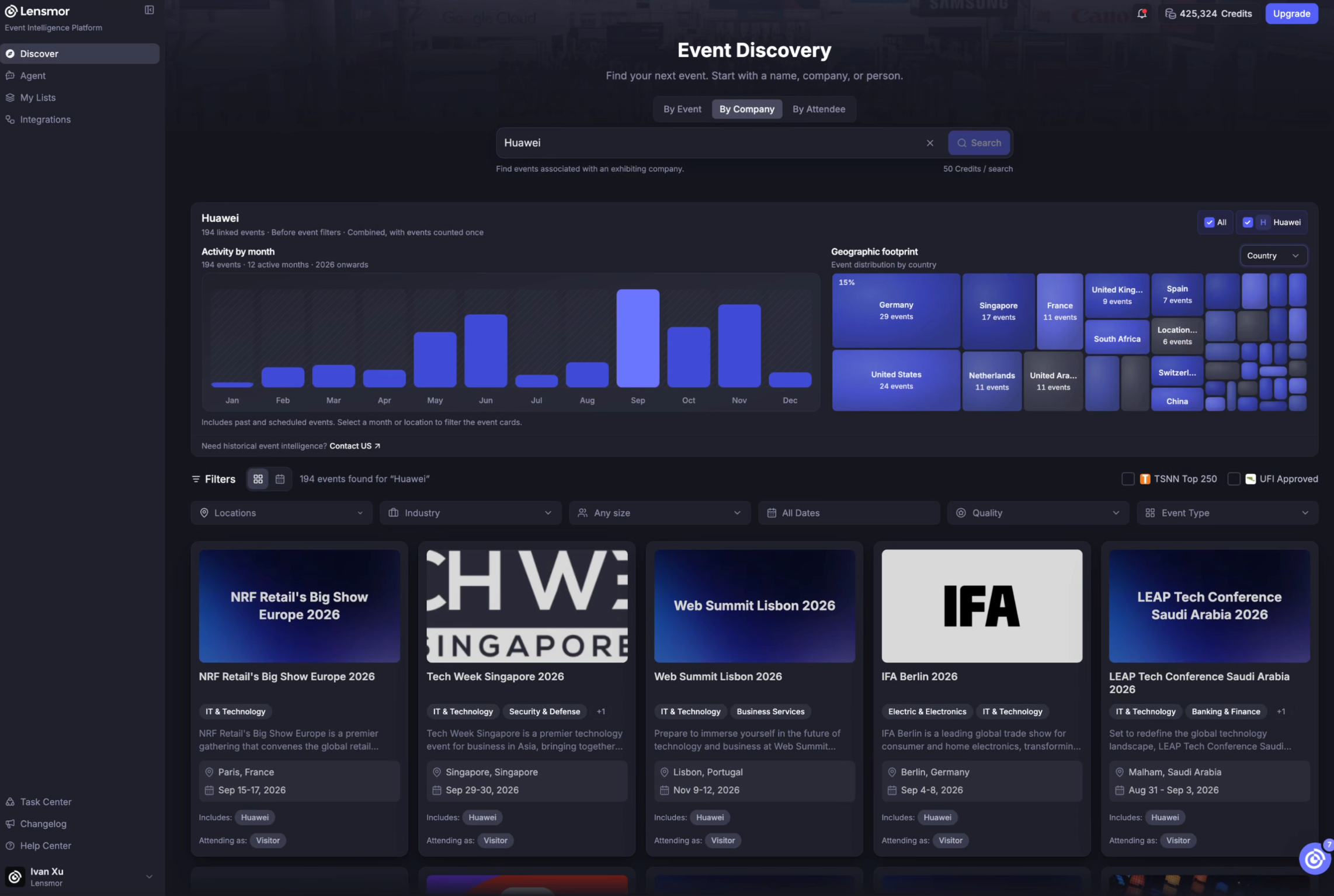Open My Lists in sidebar
The width and height of the screenshot is (1334, 896).
coord(80,98)
